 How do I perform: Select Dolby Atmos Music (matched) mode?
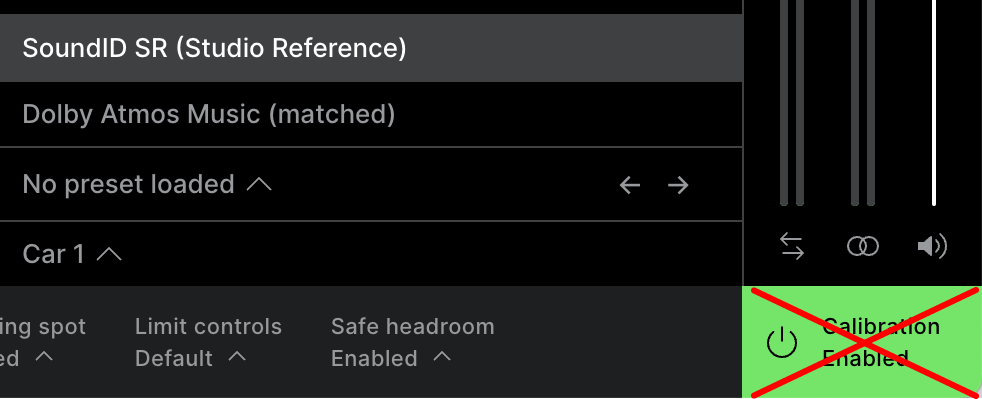[371, 115]
